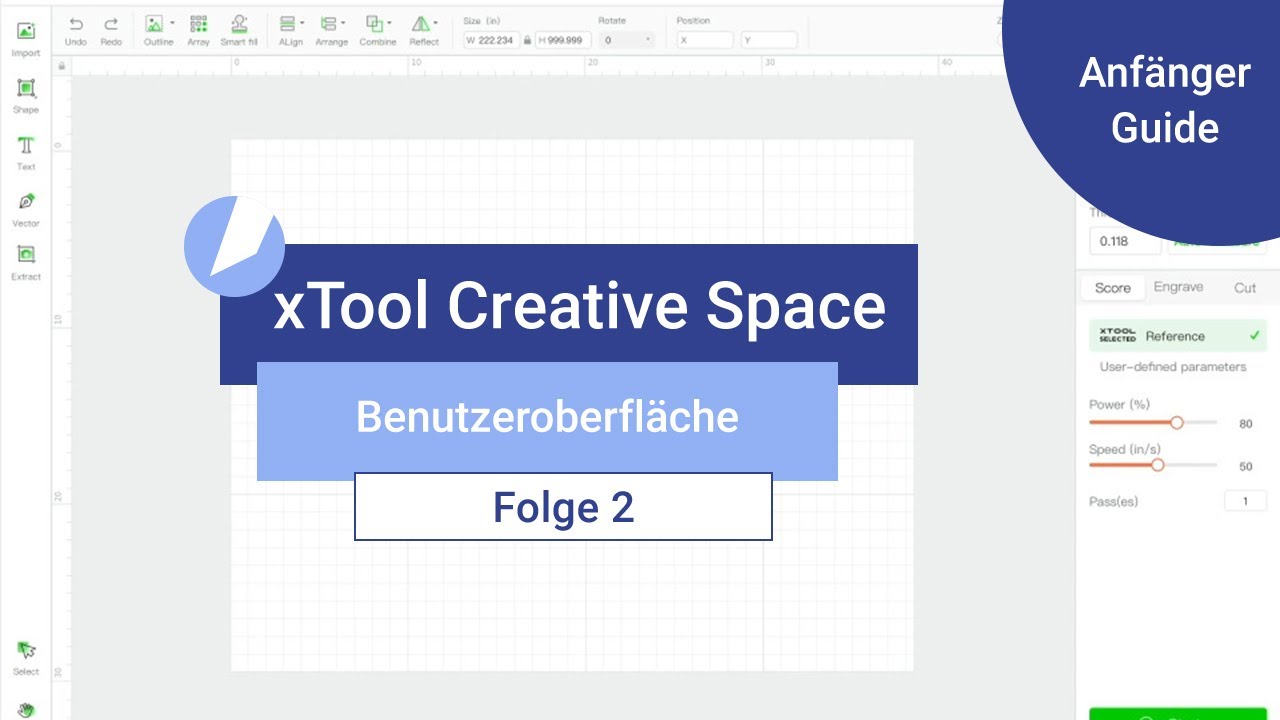Select the Text tool
The width and height of the screenshot is (1280, 720).
click(x=26, y=145)
